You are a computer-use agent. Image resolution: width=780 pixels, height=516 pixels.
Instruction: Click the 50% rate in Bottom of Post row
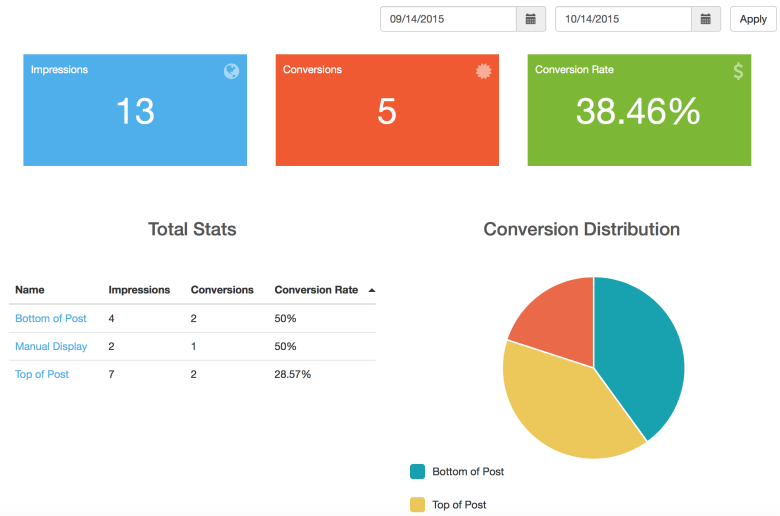286,318
